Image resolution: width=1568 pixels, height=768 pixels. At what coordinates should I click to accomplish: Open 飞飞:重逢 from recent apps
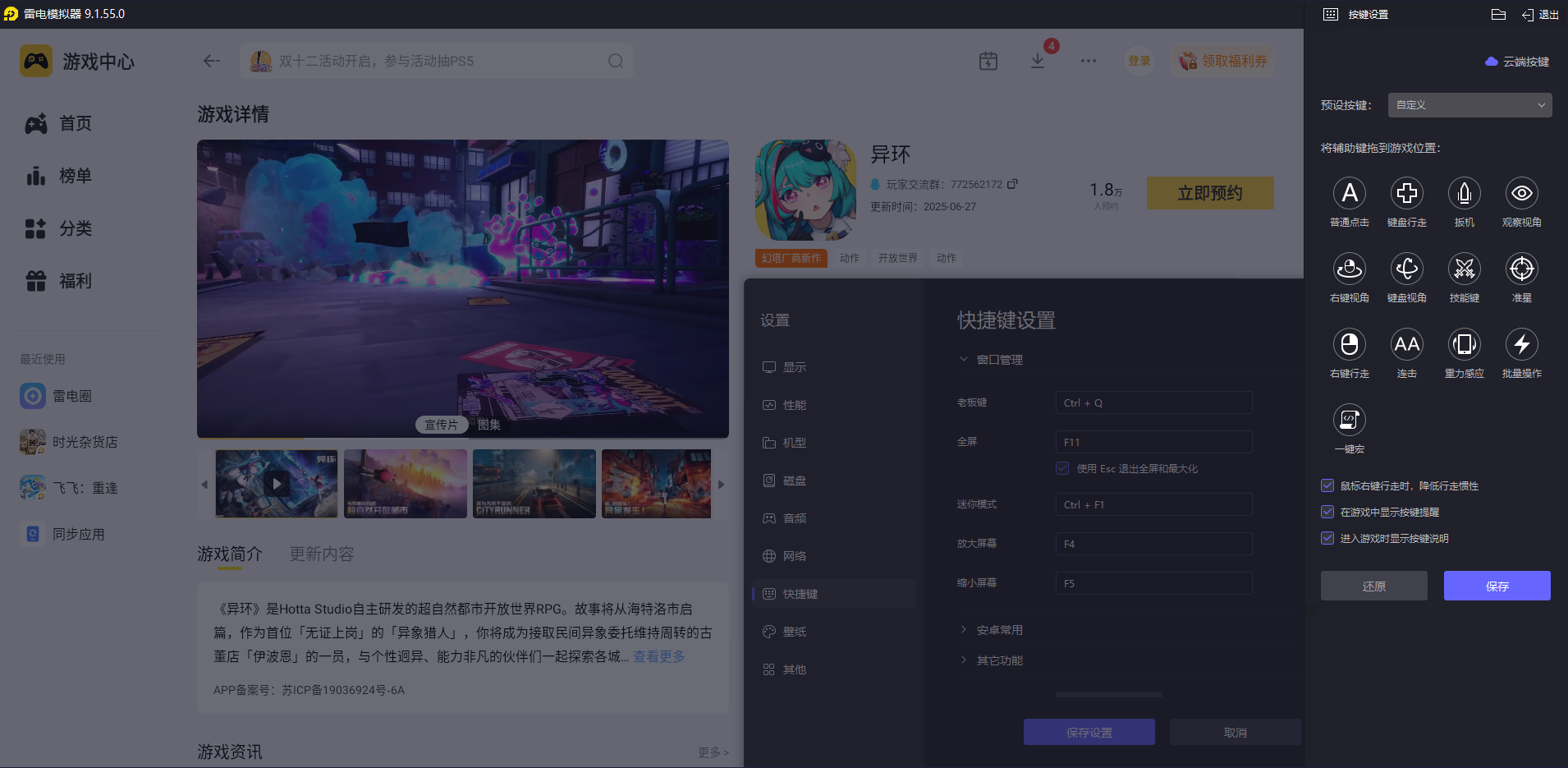(x=69, y=488)
